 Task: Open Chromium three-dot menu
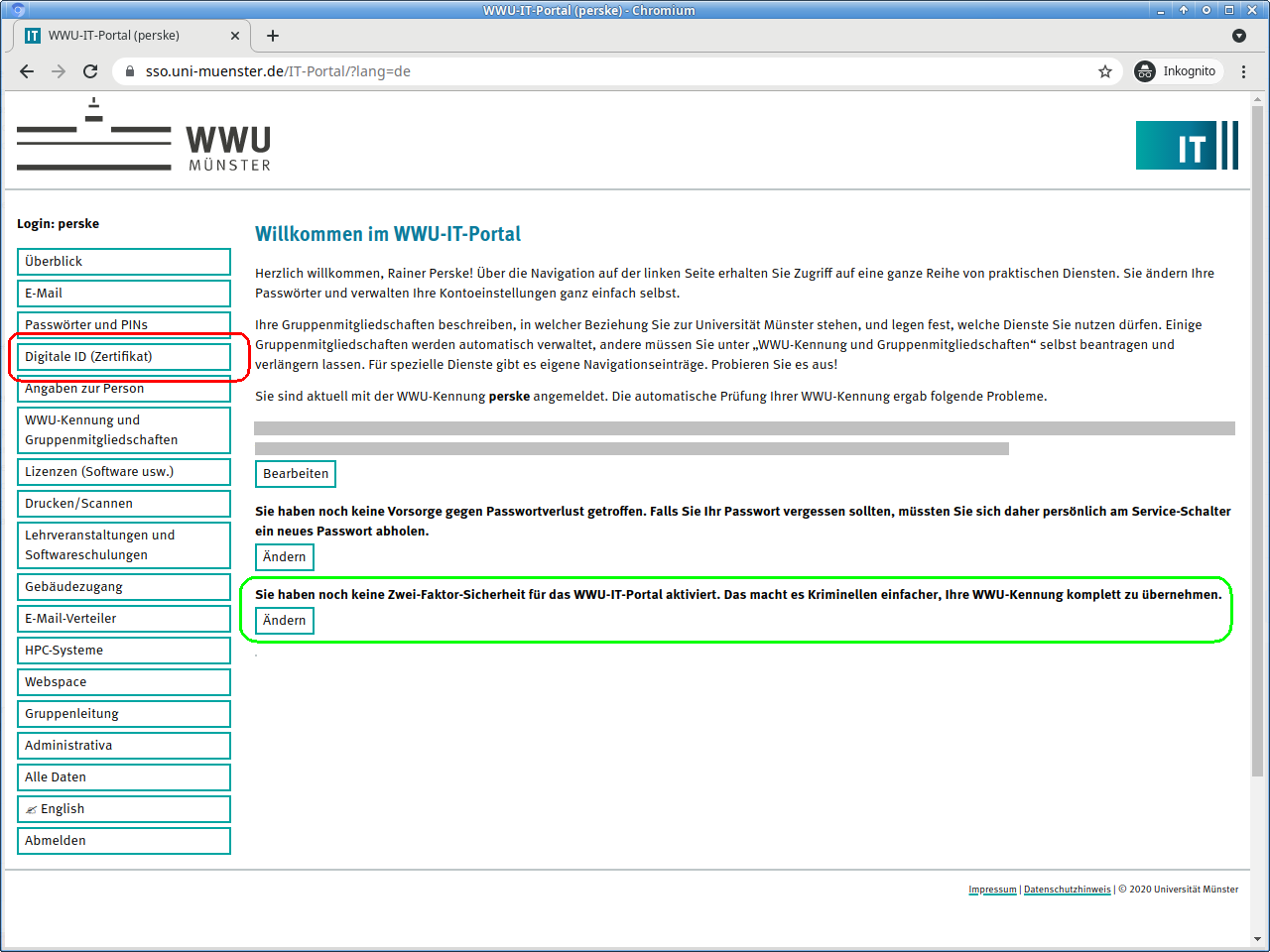(1244, 71)
